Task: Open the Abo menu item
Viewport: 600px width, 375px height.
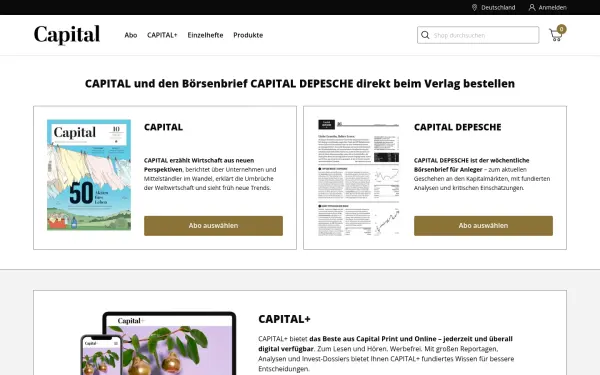Action: (130, 35)
